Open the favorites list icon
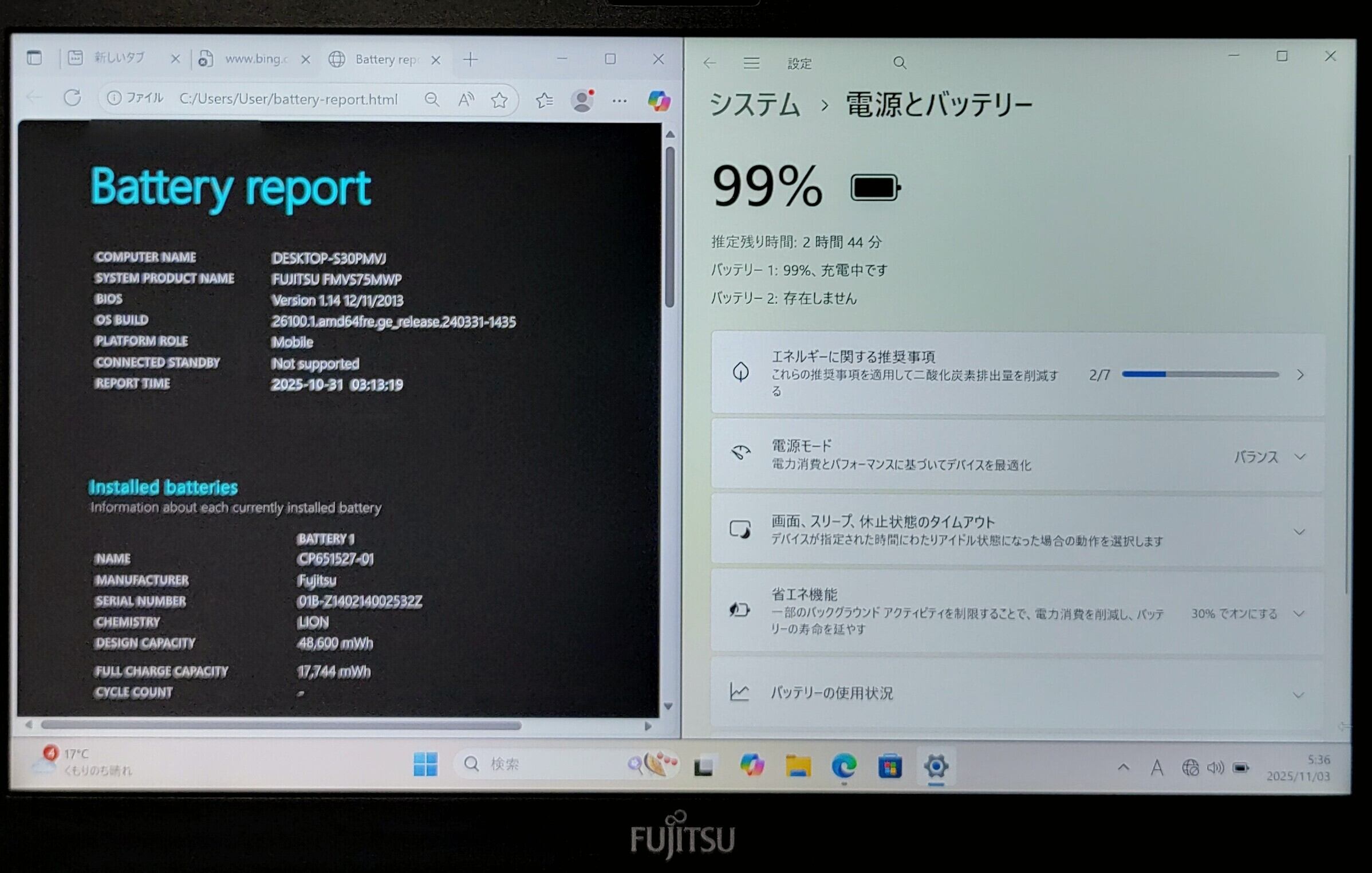1372x873 pixels. point(544,101)
